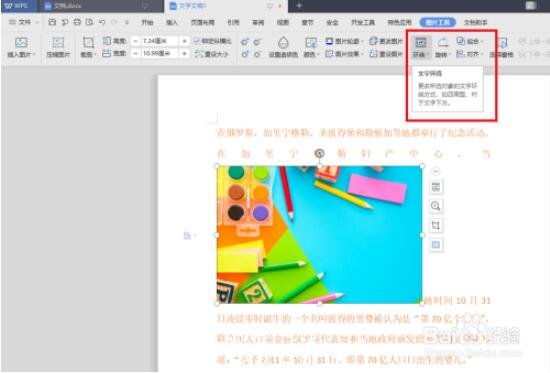Click the Reset Size button
The image size is (550, 373).
pyautogui.click(x=212, y=54)
